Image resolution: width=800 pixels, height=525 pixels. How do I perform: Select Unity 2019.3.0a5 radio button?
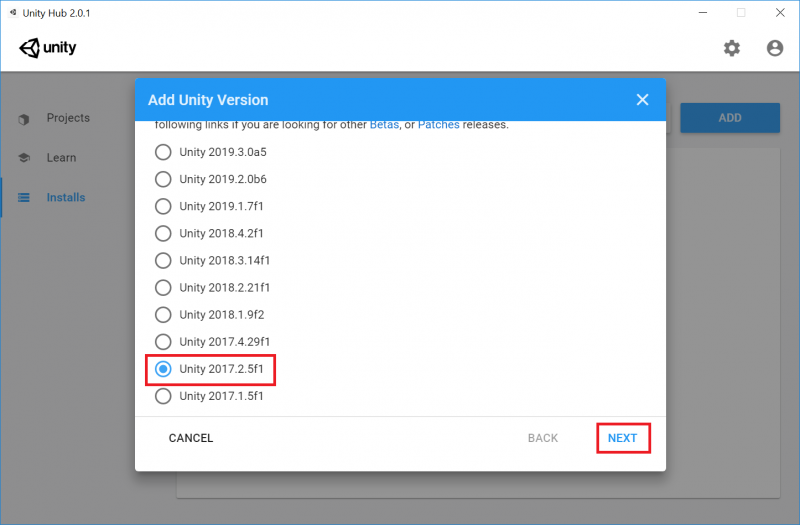click(163, 152)
